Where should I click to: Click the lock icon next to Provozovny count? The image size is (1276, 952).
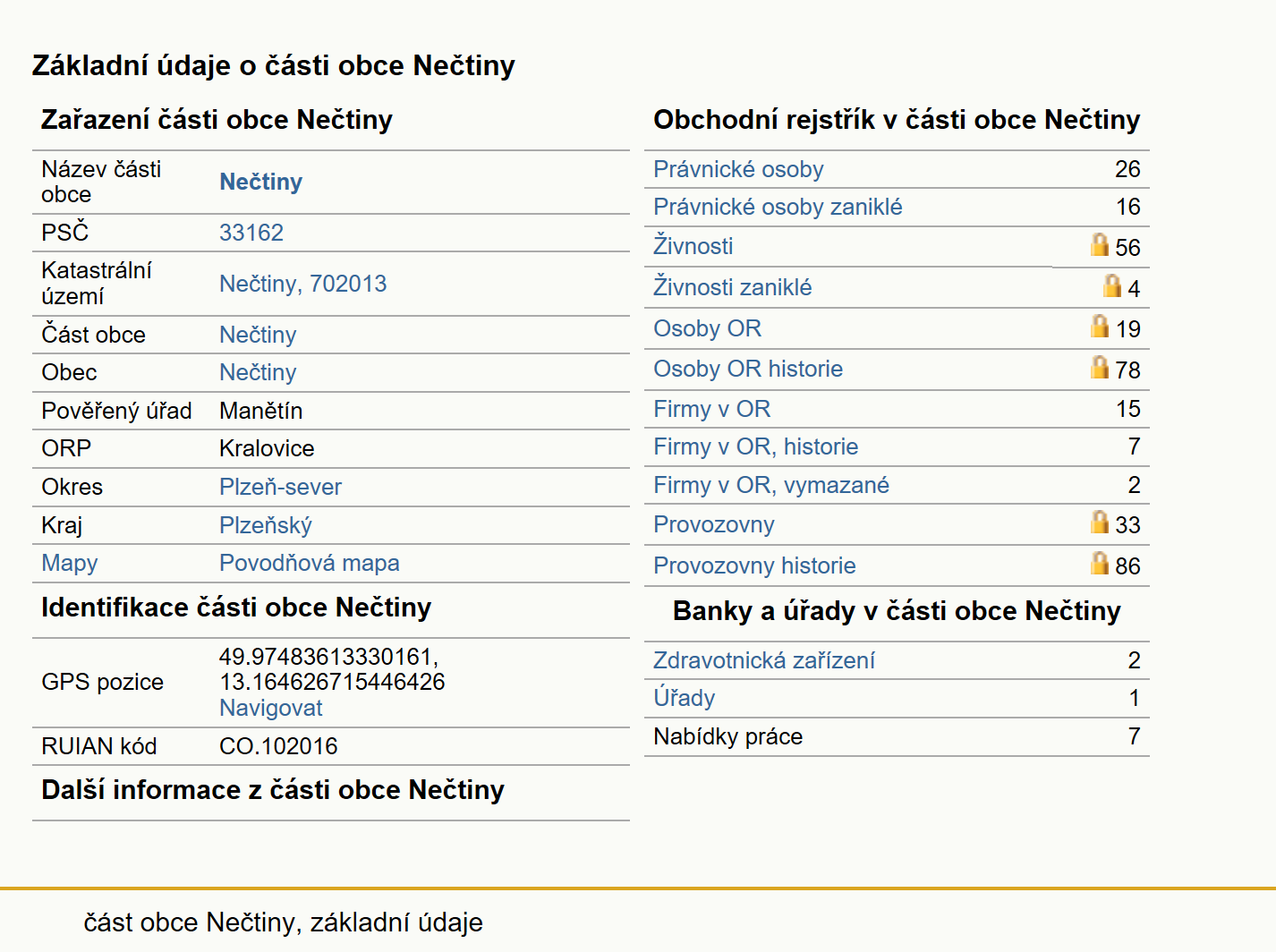[x=1100, y=522]
